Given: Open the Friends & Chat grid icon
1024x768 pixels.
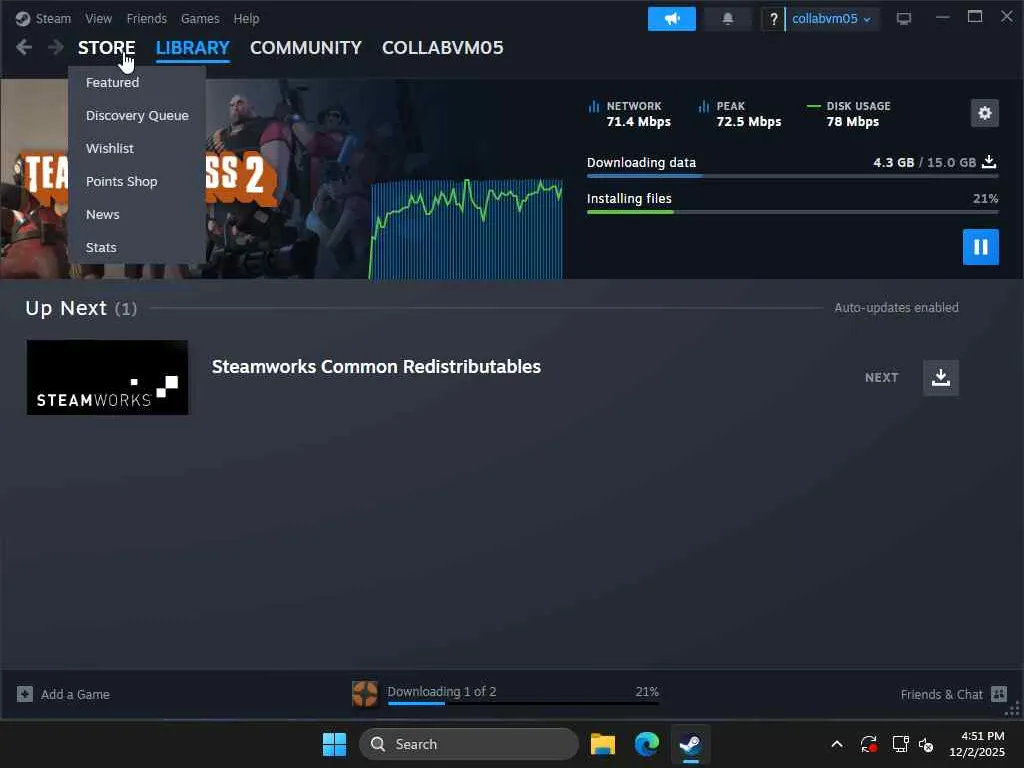Looking at the screenshot, I should pyautogui.click(x=999, y=694).
